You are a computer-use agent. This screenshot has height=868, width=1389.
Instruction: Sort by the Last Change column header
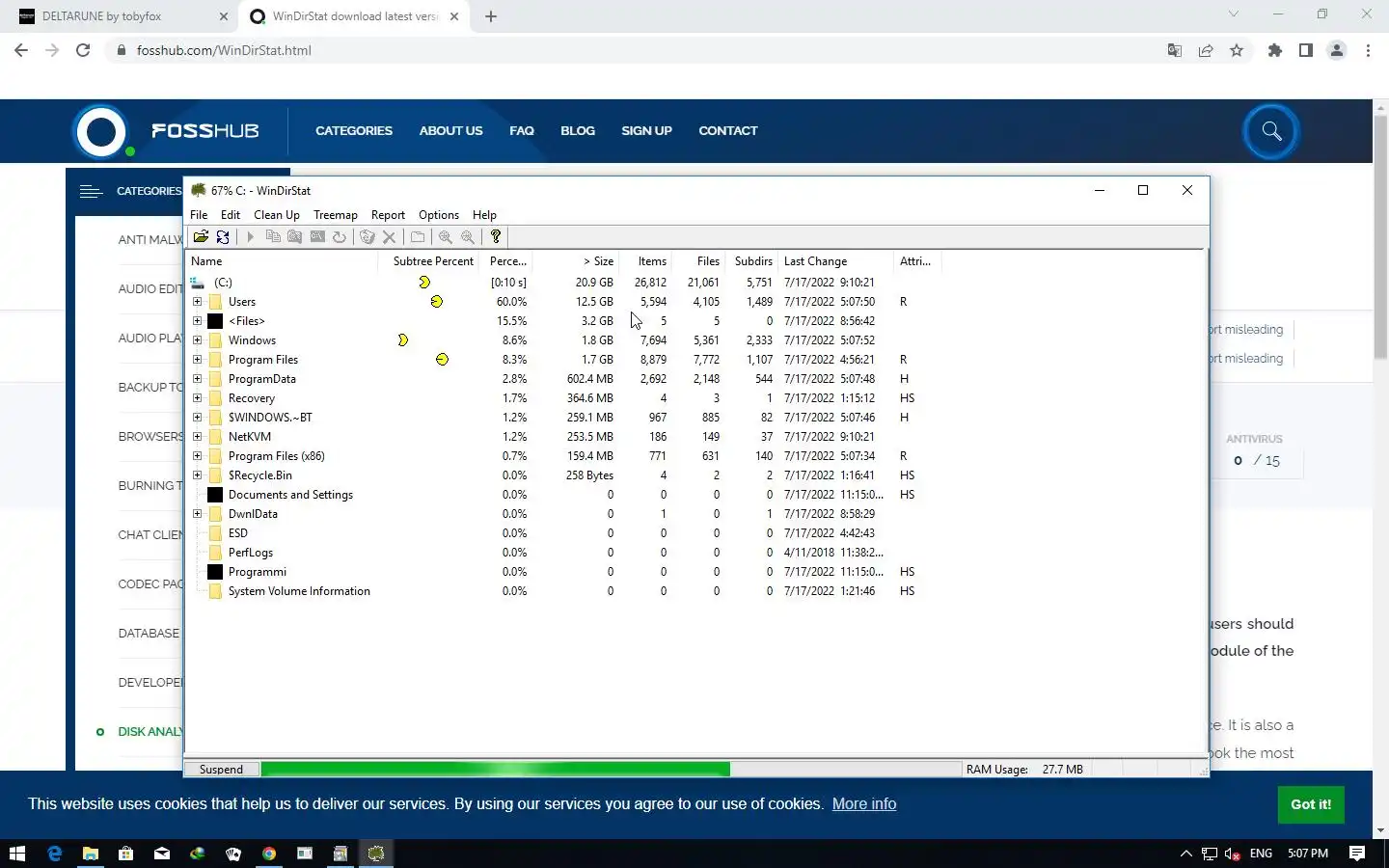pyautogui.click(x=836, y=261)
